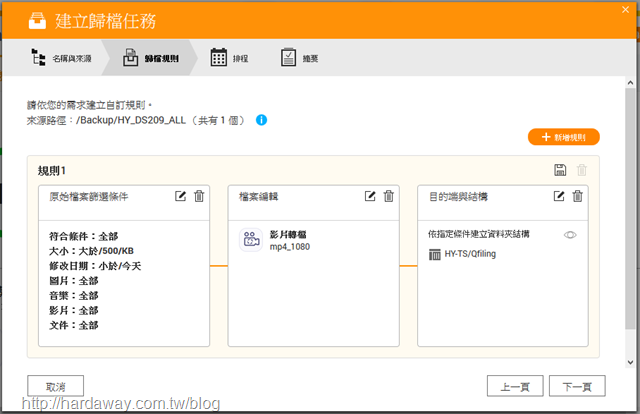The width and height of the screenshot is (640, 414).
Task: Open the 摘要 step
Action: 300,58
